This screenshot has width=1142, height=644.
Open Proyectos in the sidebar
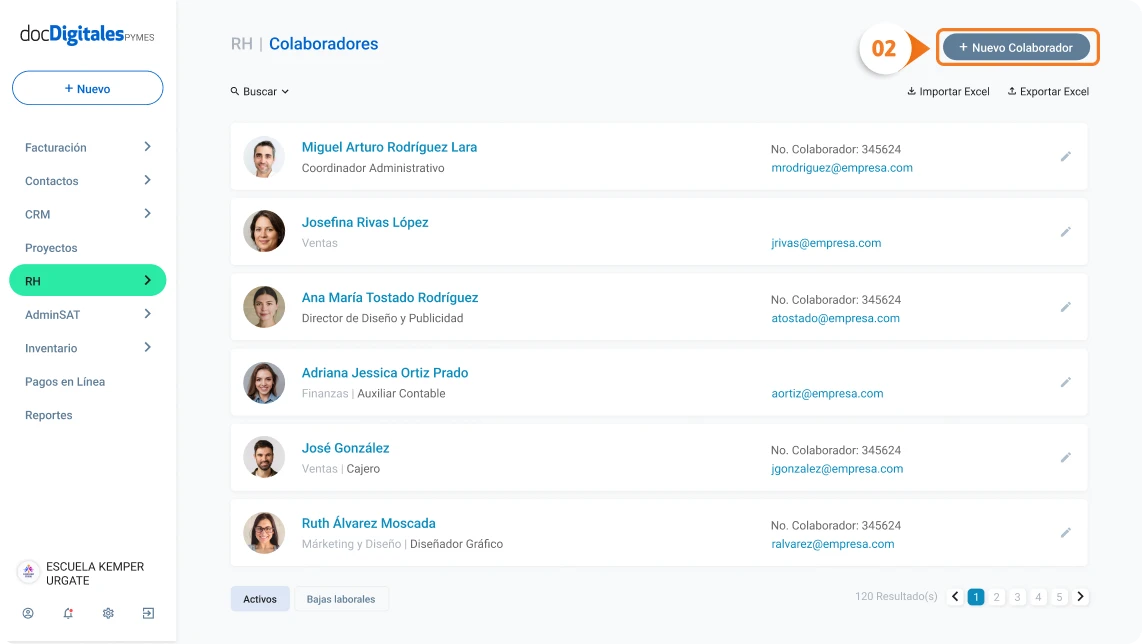(x=51, y=248)
